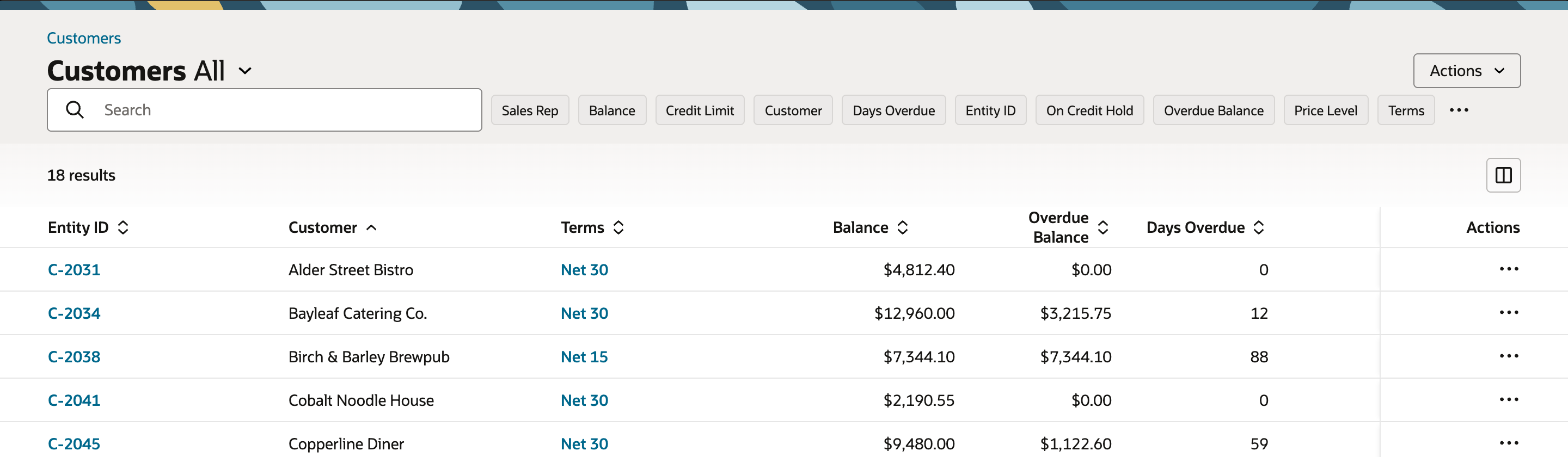Viewport: 1568px width, 457px height.
Task: Open the Actions dropdown button
Action: point(1466,71)
